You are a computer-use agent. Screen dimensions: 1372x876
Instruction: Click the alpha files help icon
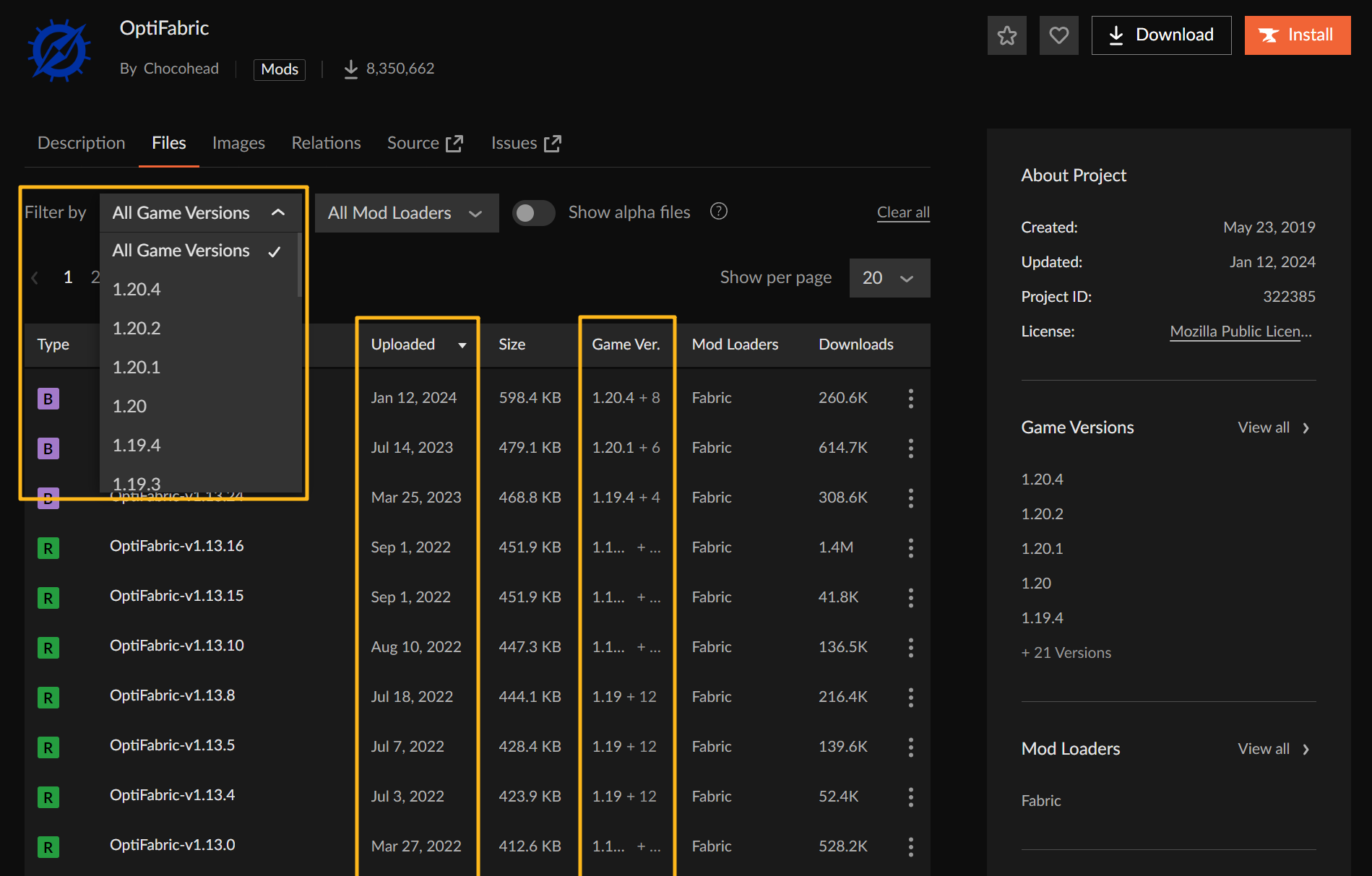point(719,212)
